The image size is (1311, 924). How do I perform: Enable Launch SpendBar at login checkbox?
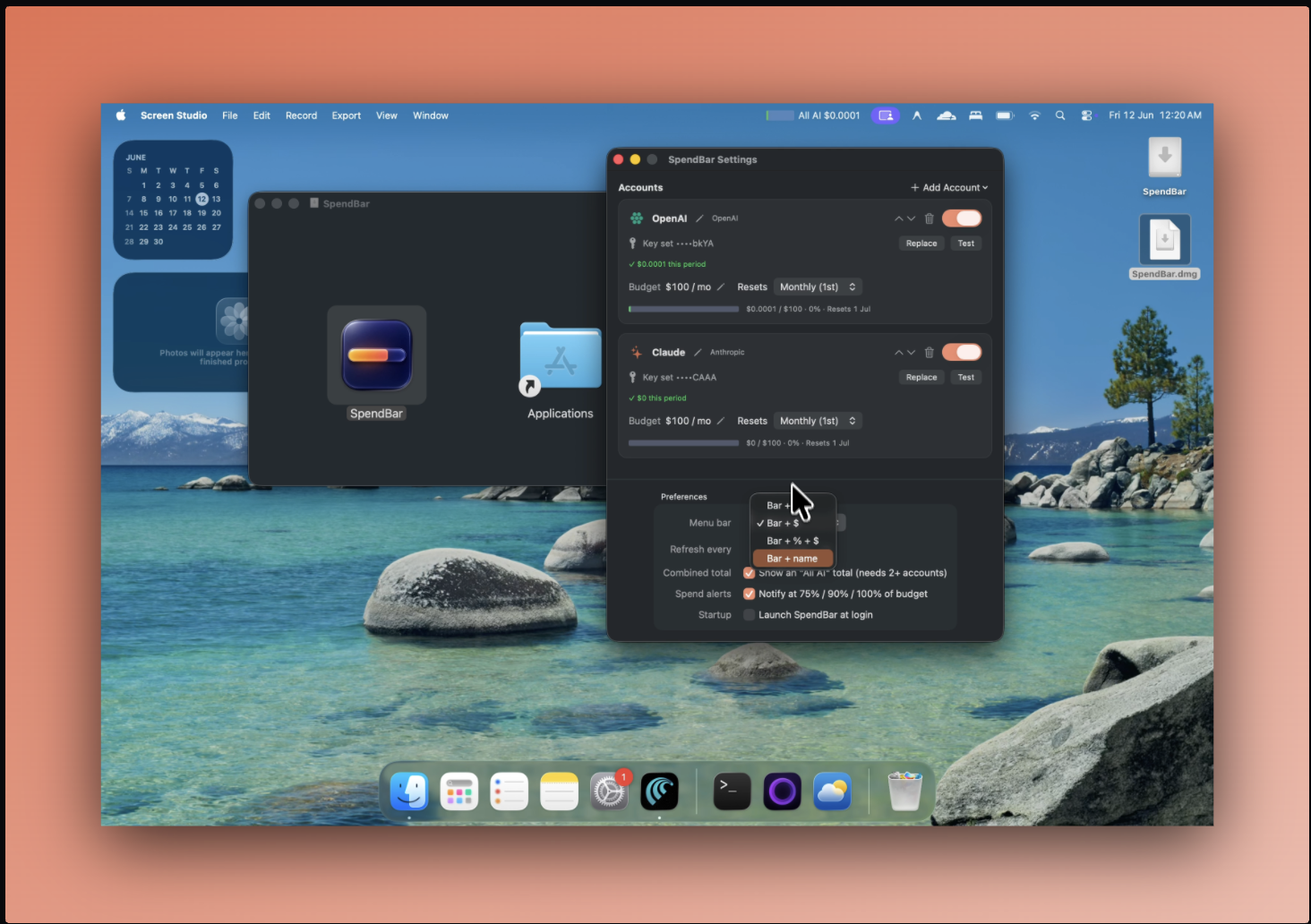pos(750,615)
